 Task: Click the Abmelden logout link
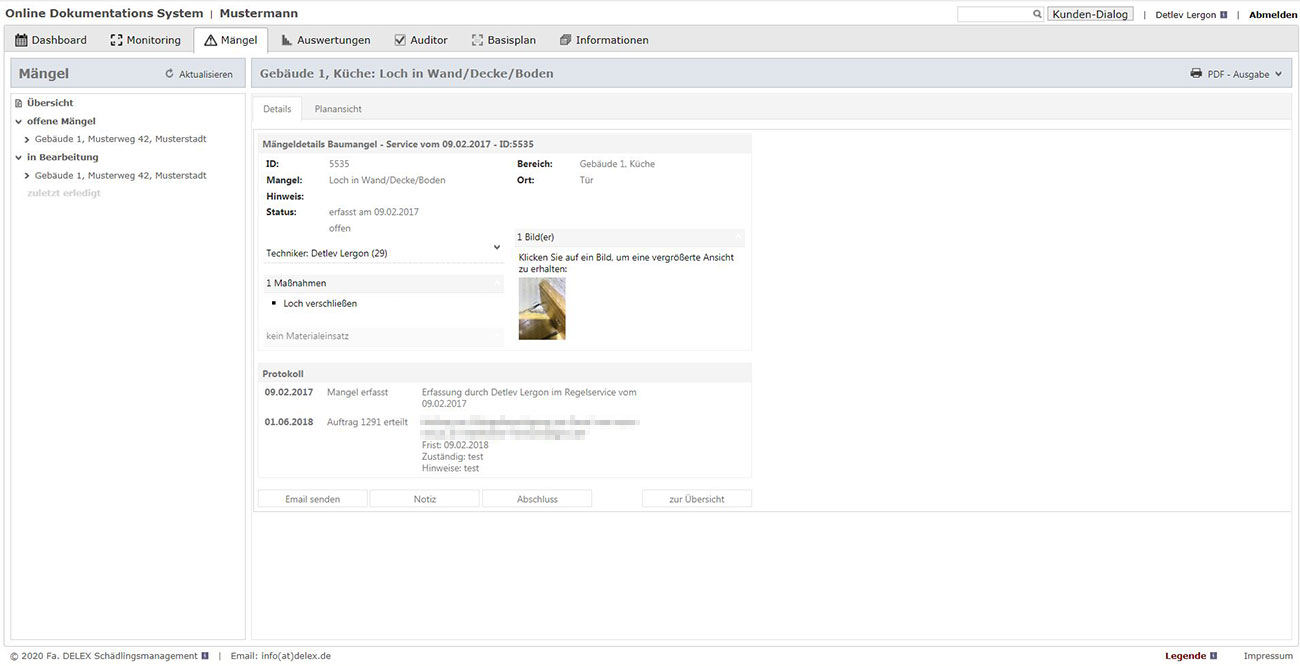[x=1272, y=15]
